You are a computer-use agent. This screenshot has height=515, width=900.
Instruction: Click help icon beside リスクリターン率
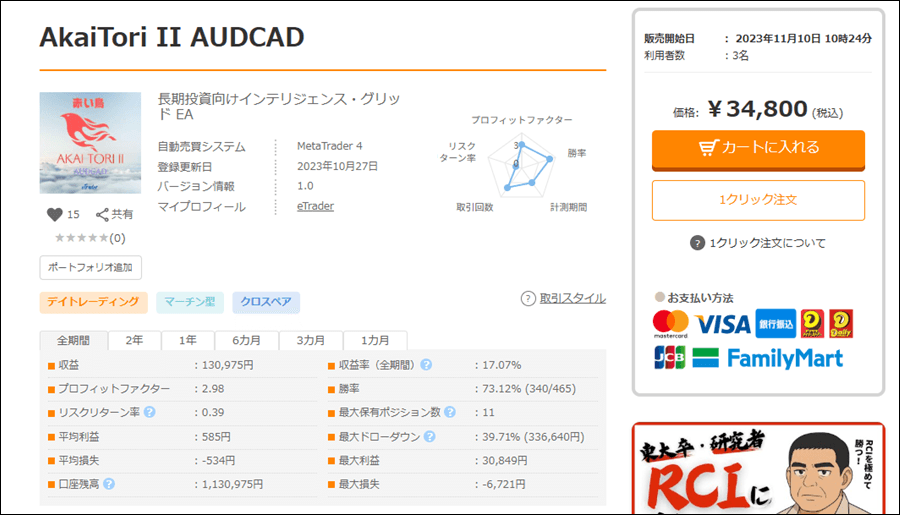[149, 412]
